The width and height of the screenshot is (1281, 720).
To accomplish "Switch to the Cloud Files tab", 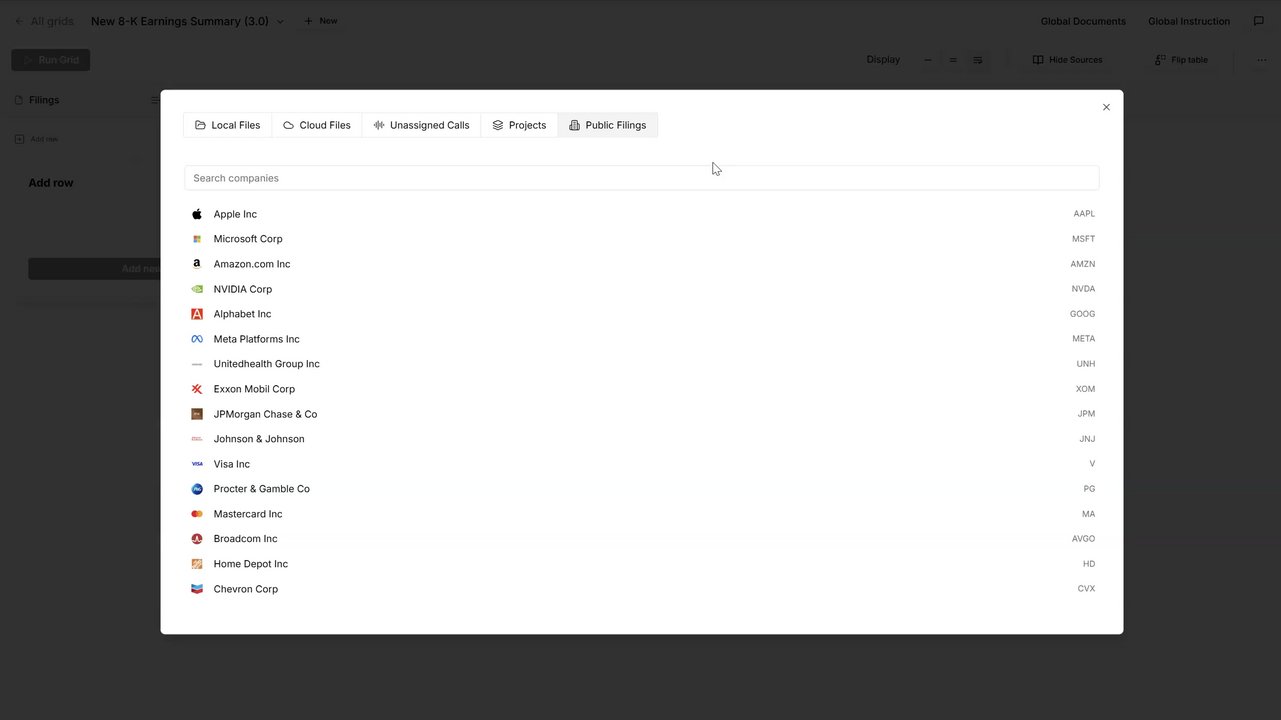I will (x=317, y=125).
